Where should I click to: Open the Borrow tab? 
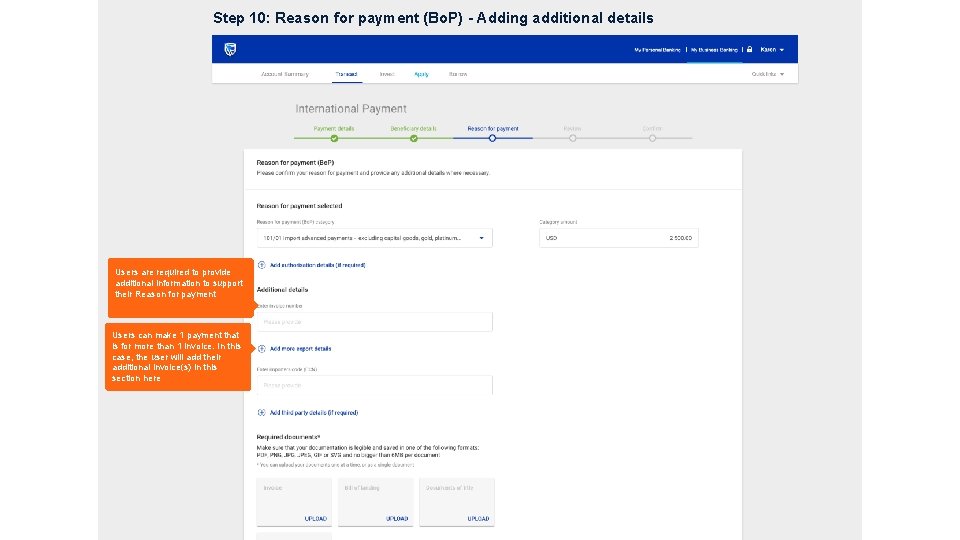[458, 74]
